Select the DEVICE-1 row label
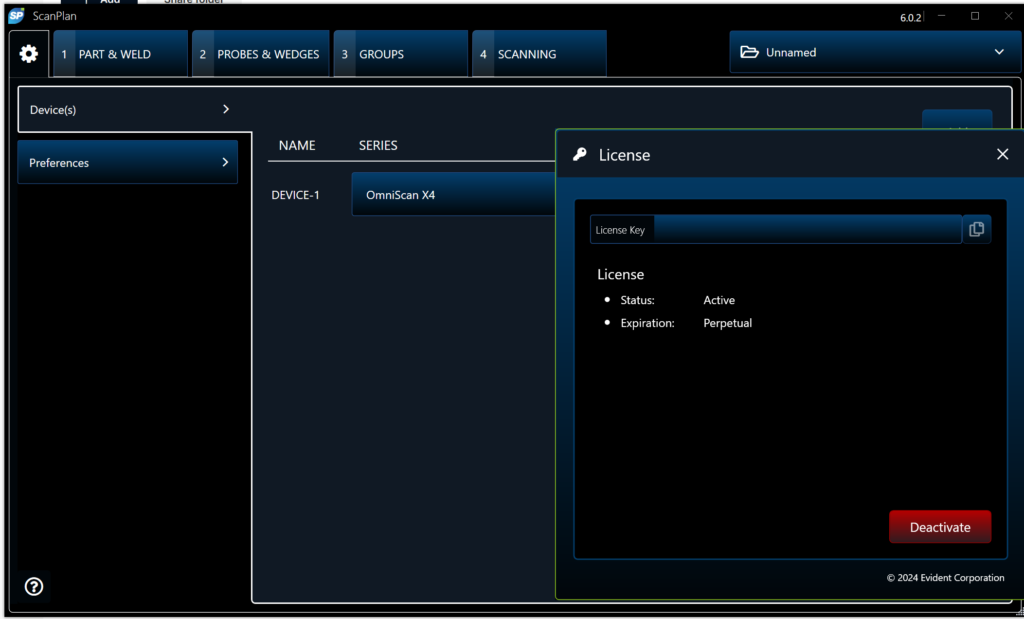 (295, 195)
